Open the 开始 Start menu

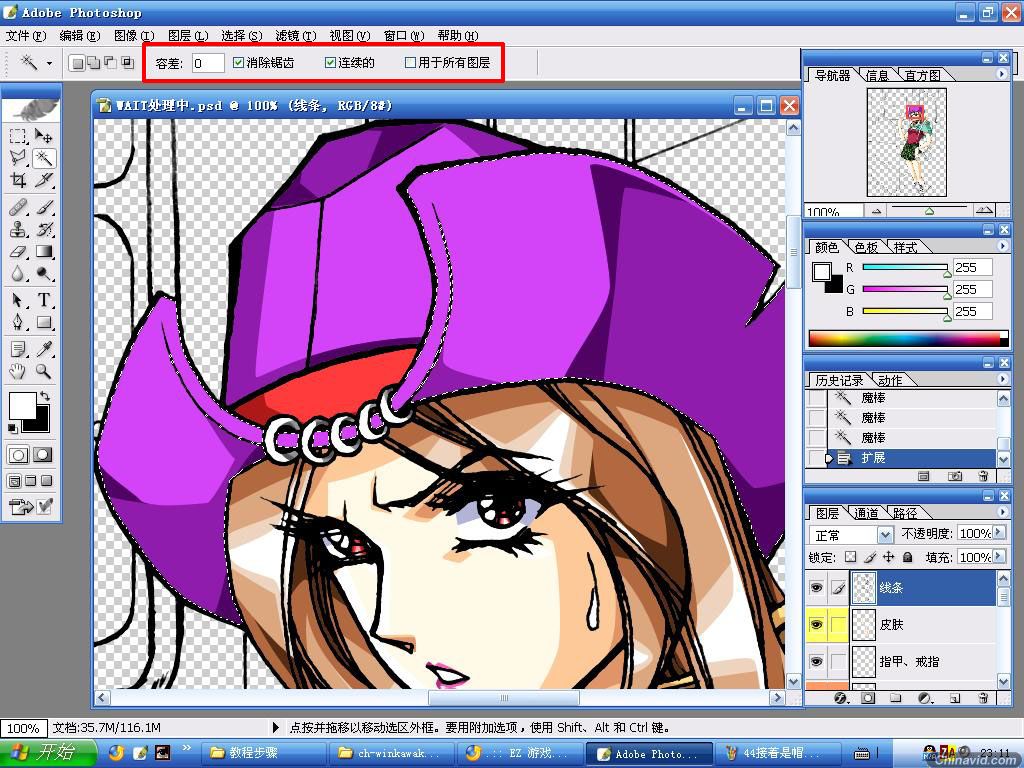click(x=48, y=753)
